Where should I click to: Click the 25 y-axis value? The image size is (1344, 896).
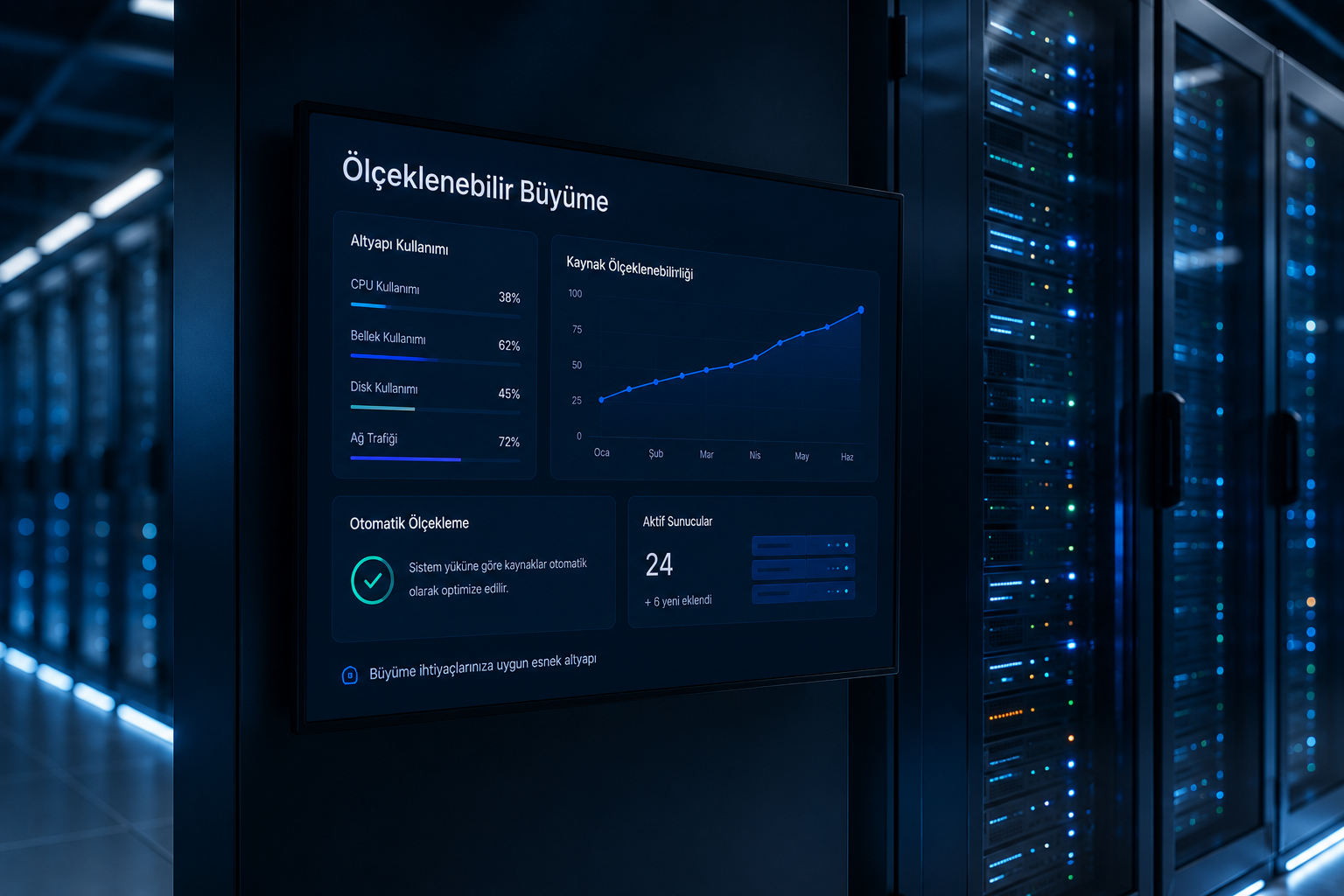point(577,401)
